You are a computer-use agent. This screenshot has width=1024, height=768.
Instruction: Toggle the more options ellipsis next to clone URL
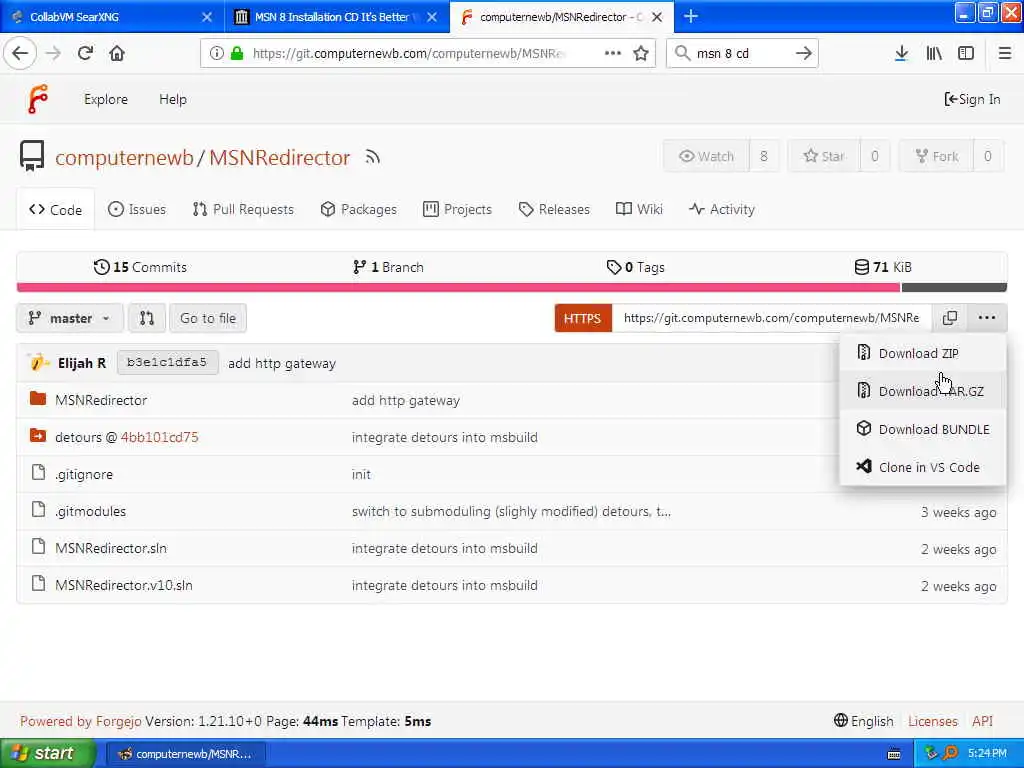click(987, 318)
